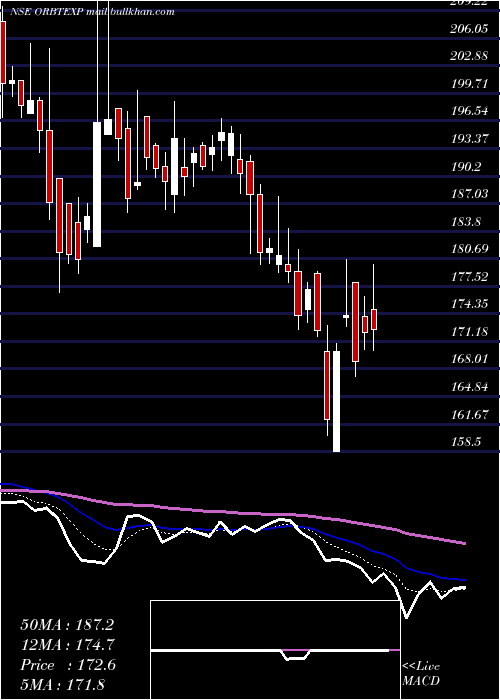Click the 190.2 price axis label
Screen dimensions: 500x700
coord(467,167)
